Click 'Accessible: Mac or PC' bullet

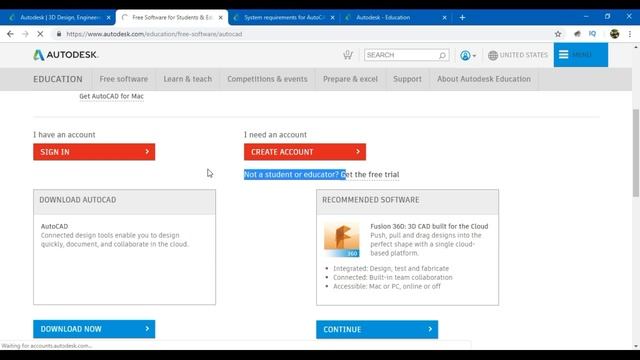coord(387,287)
